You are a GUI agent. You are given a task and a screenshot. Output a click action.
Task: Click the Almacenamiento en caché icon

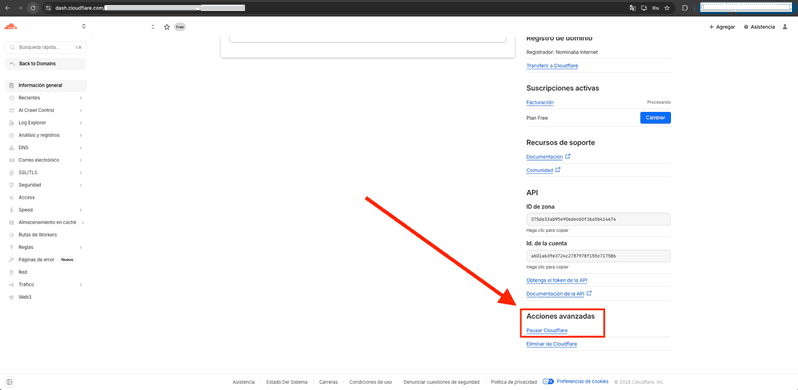(x=12, y=222)
